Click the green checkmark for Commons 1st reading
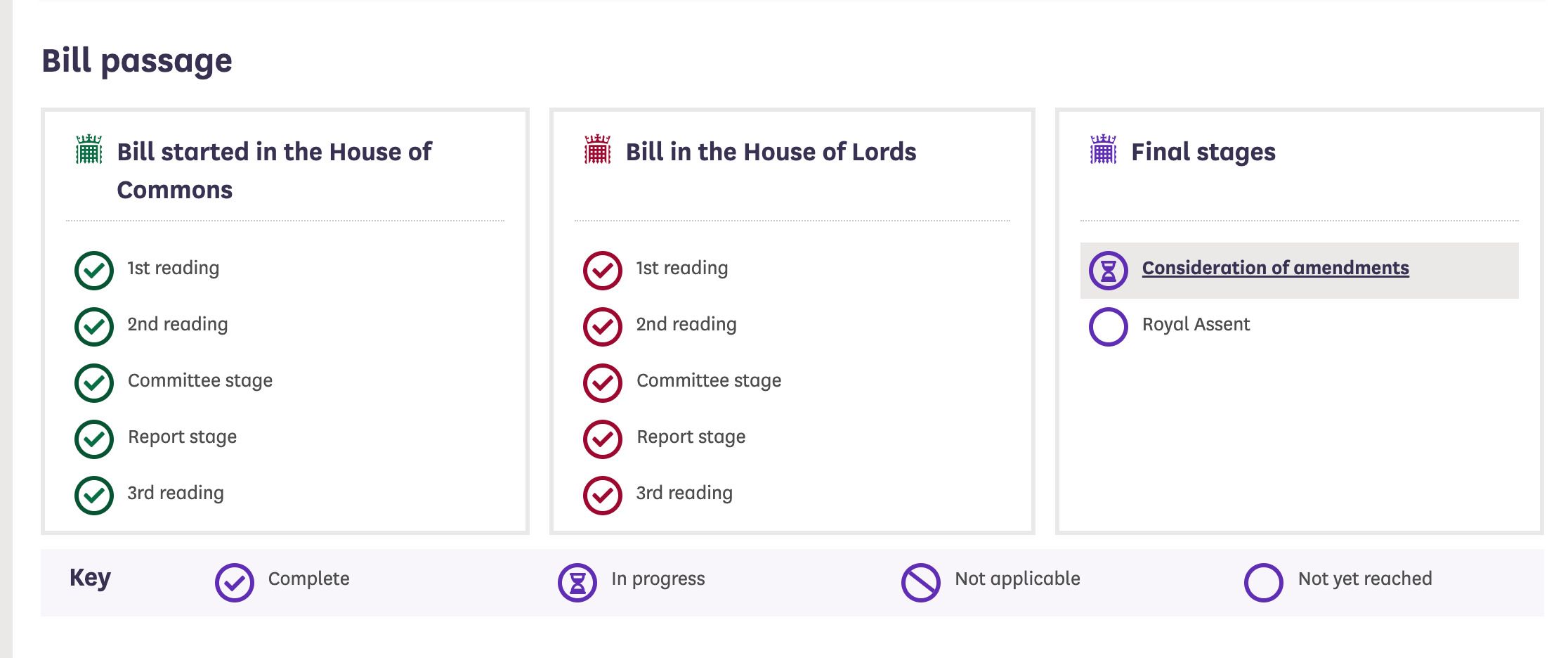 94,271
